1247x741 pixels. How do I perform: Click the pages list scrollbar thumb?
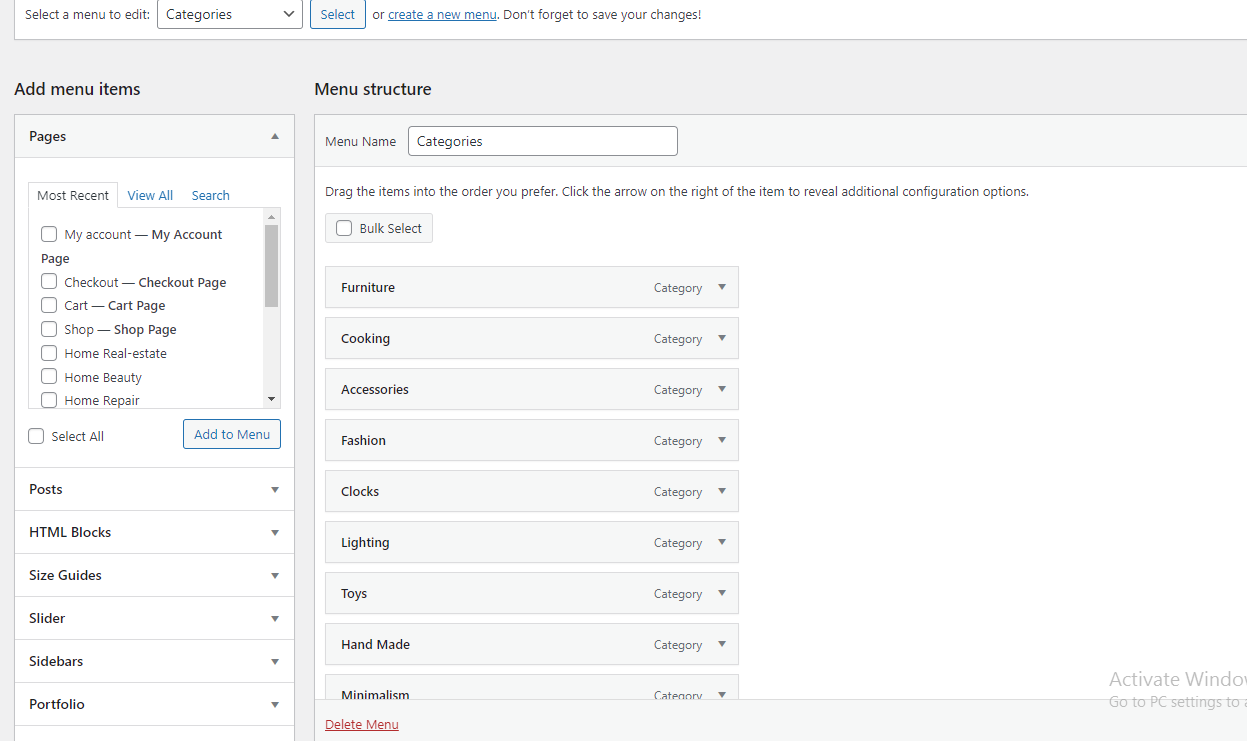(x=271, y=265)
